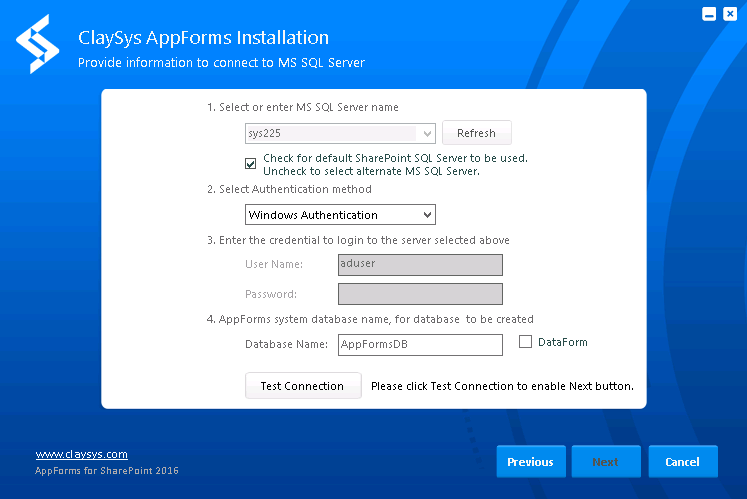
Task: Minimize the installer window
Action: 709,14
